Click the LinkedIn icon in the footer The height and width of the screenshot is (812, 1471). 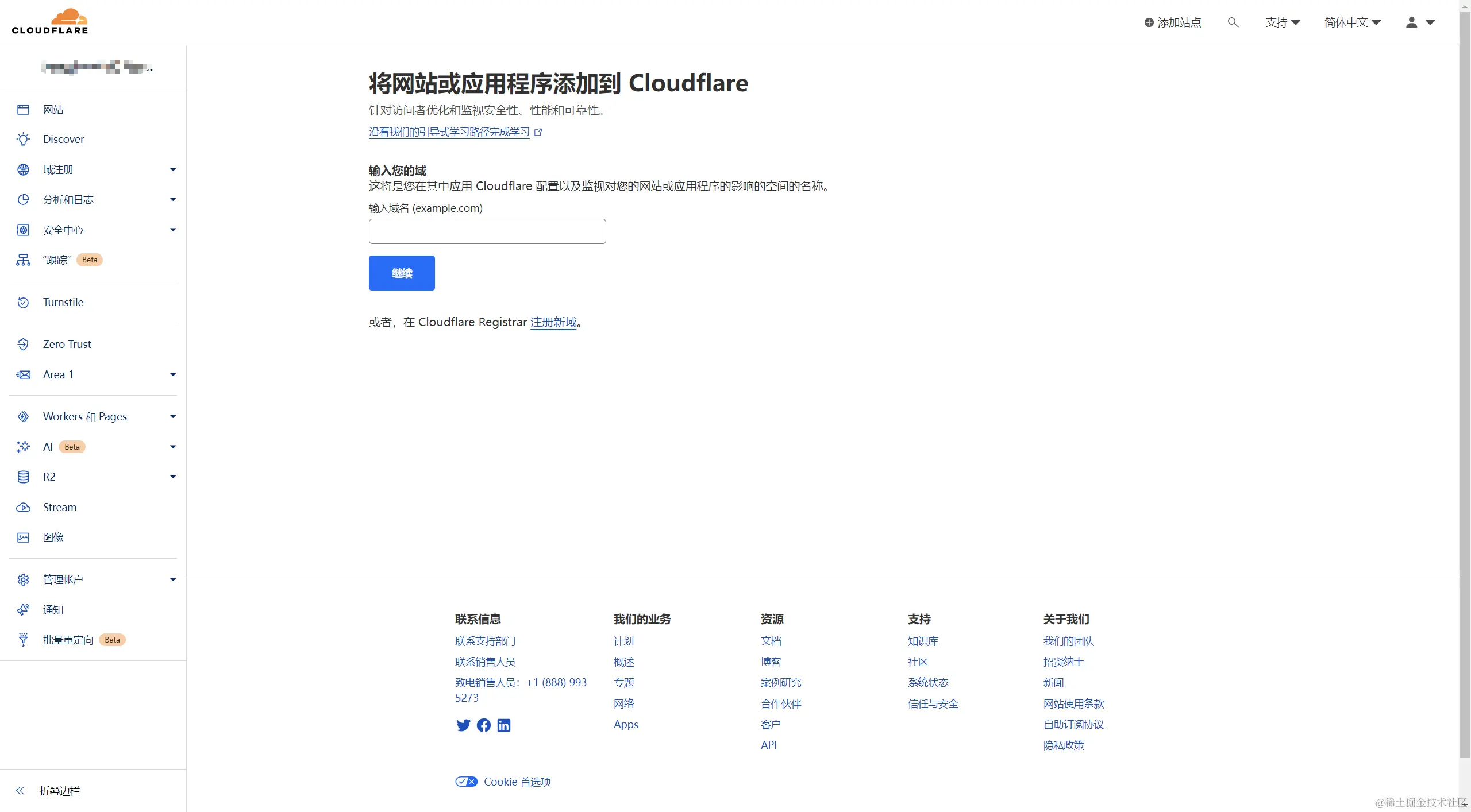point(503,725)
